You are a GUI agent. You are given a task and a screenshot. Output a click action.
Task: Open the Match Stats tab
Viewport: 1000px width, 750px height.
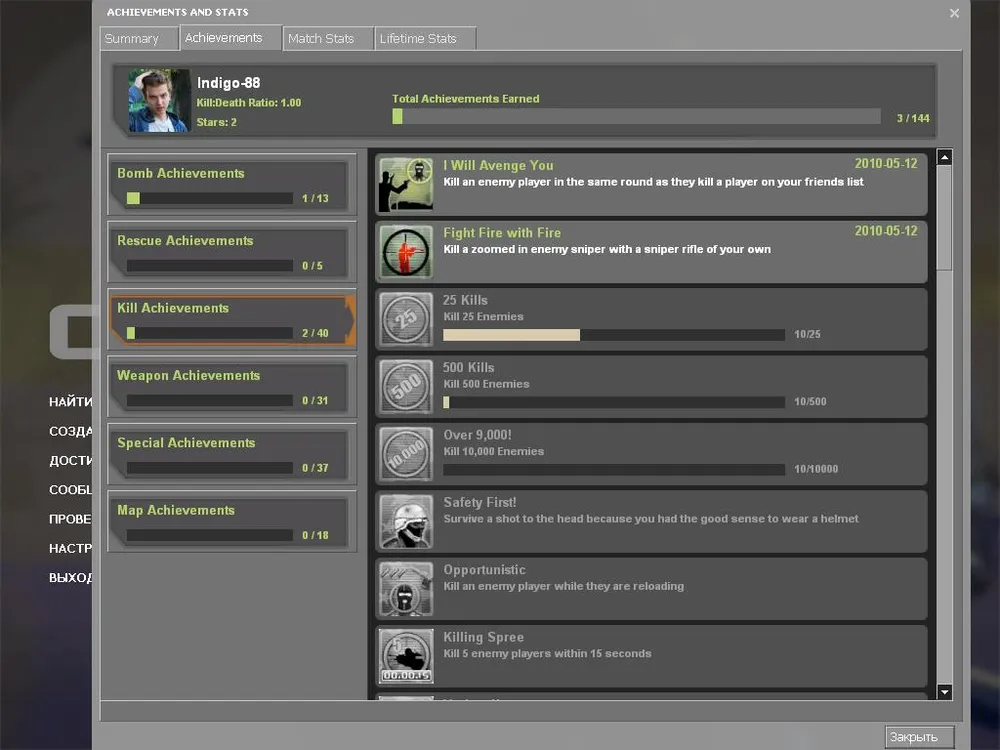tap(328, 38)
